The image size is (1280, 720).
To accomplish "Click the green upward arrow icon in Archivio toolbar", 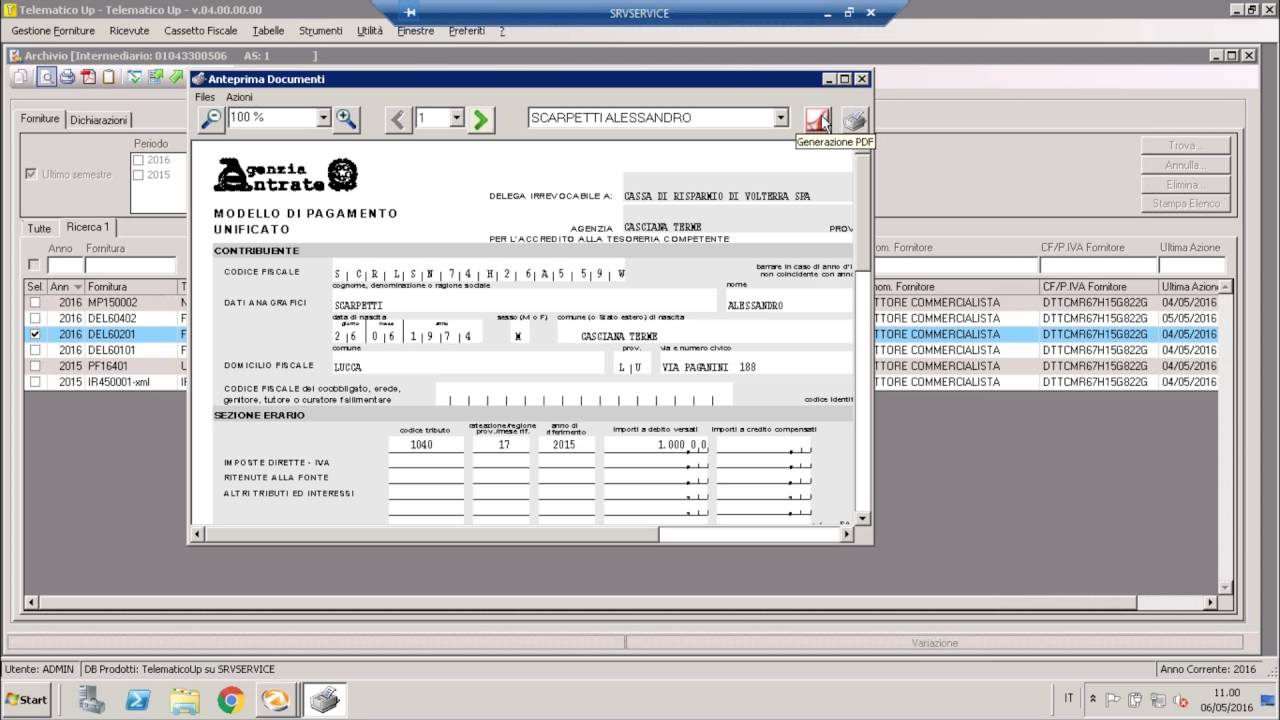I will click(x=178, y=76).
